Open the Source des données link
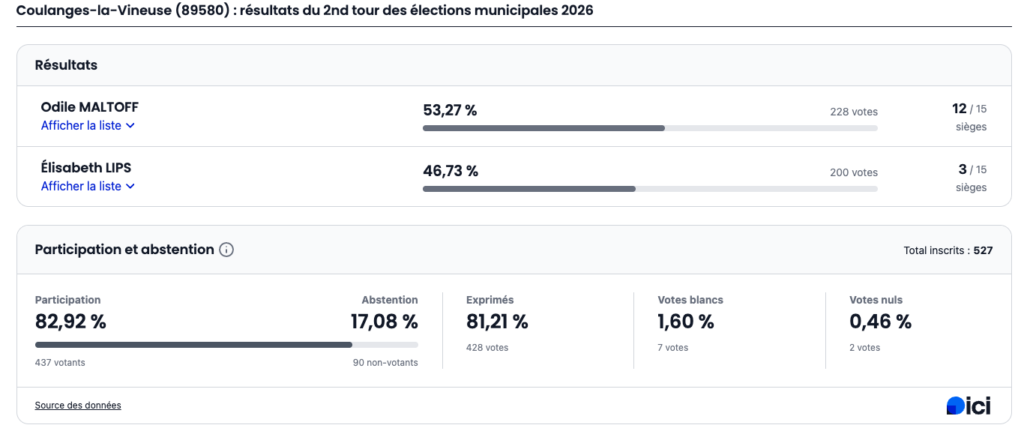This screenshot has width=1024, height=440. tap(78, 405)
